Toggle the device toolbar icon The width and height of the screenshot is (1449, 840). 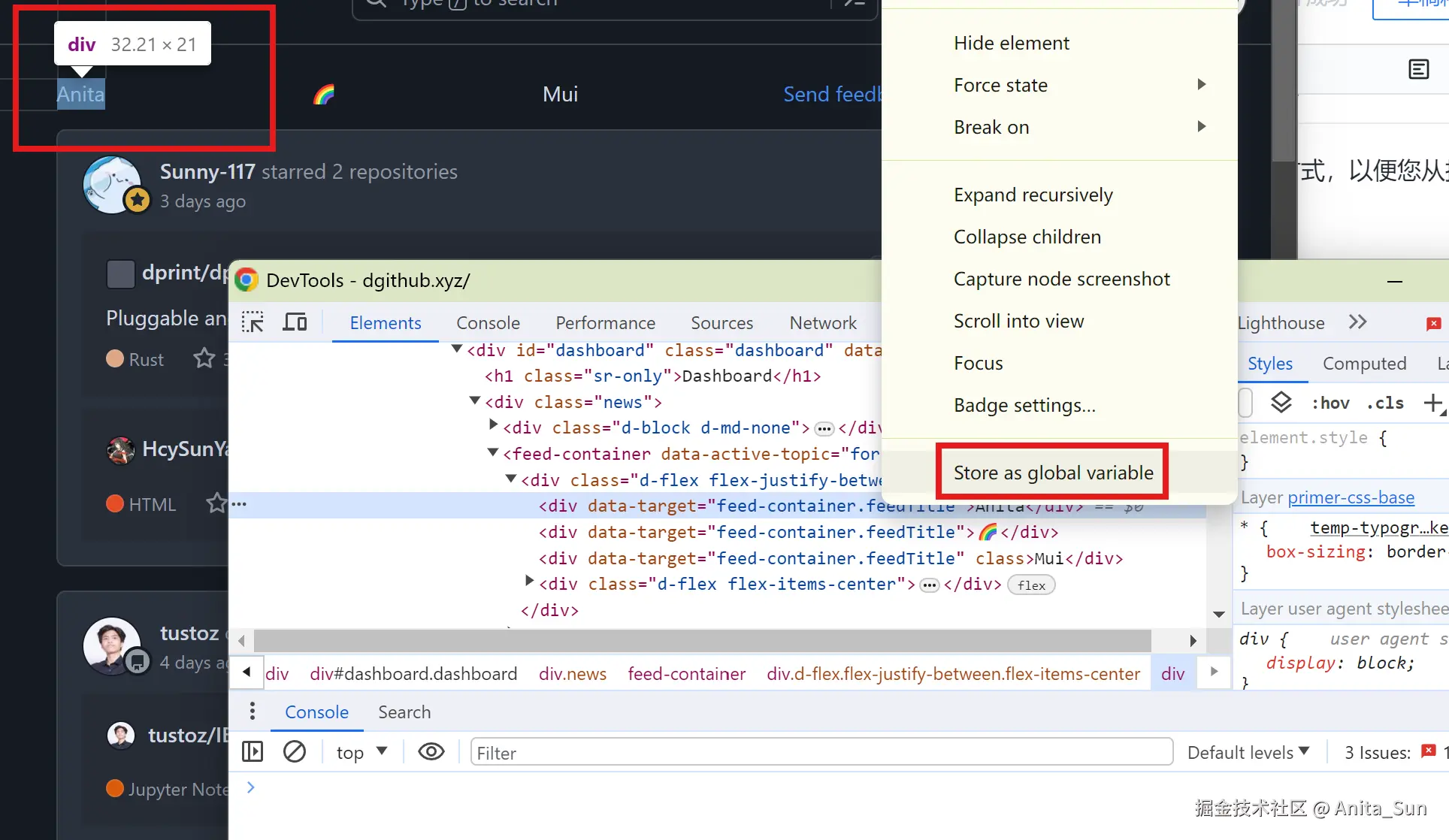(x=295, y=322)
